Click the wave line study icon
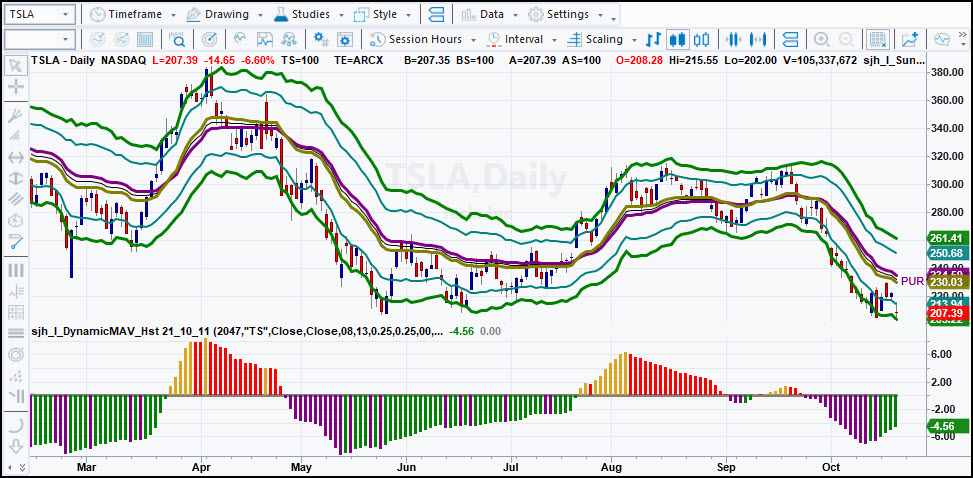 [240, 39]
